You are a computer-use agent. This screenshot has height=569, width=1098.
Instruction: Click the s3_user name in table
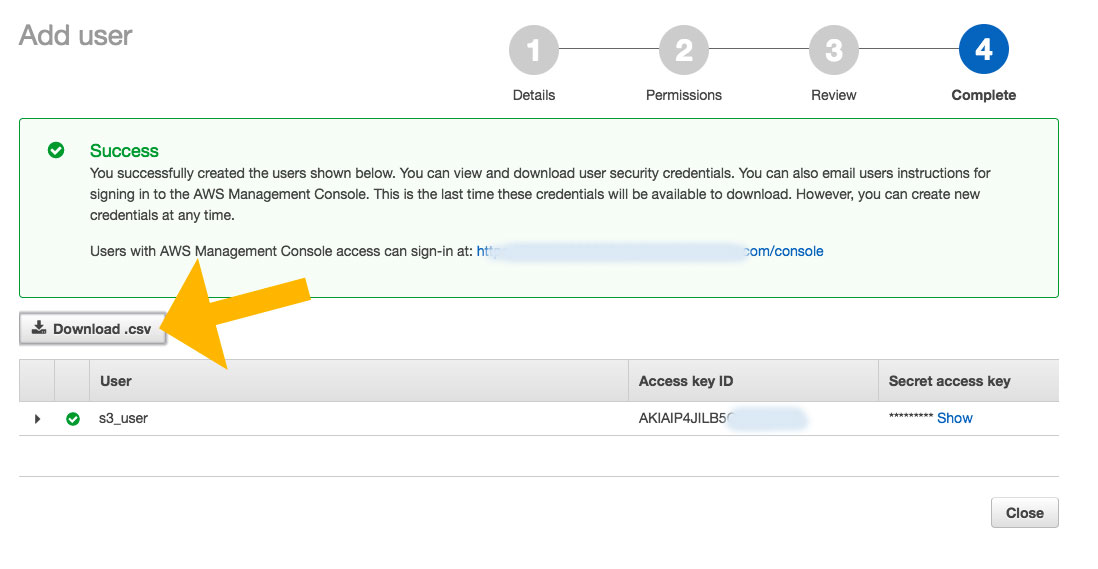pyautogui.click(x=123, y=419)
